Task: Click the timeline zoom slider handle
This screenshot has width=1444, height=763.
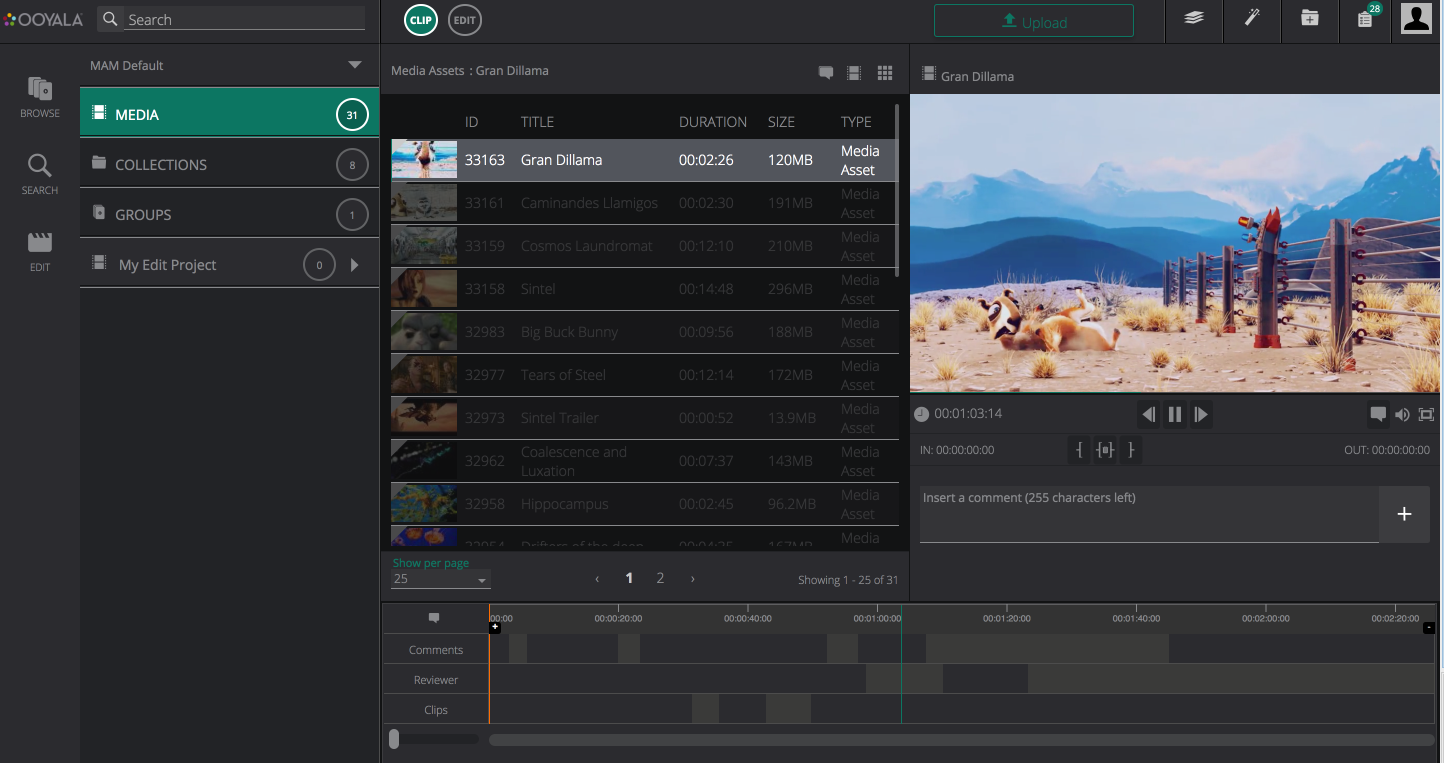Action: (x=394, y=739)
